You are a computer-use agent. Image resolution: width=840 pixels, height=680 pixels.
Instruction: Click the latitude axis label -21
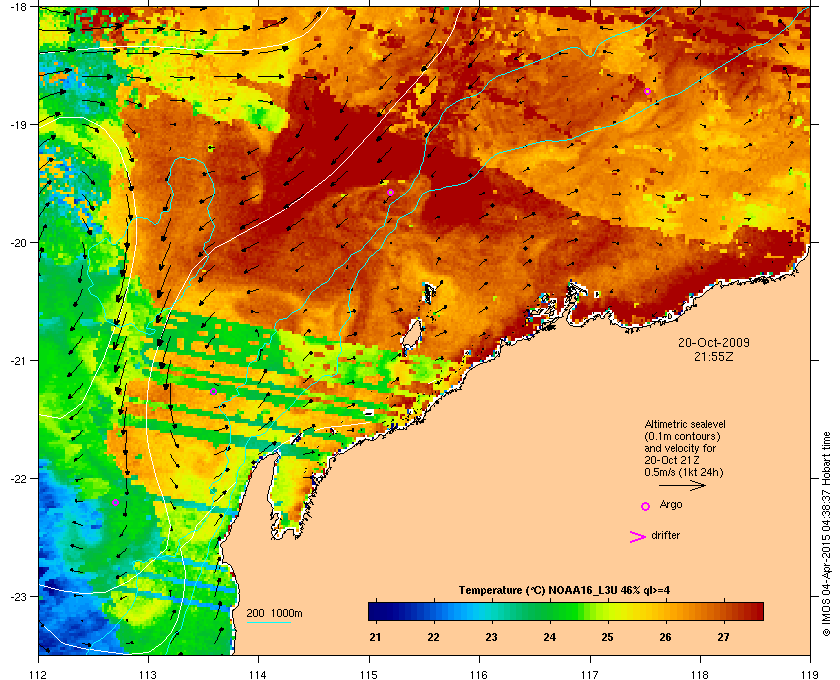click(x=19, y=361)
